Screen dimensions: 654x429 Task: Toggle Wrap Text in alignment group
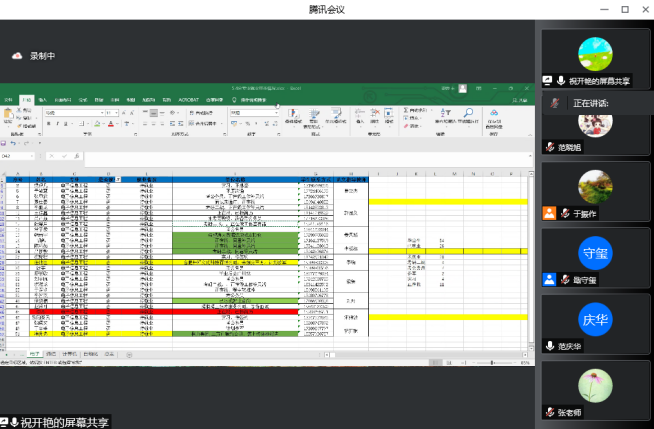tap(200, 112)
